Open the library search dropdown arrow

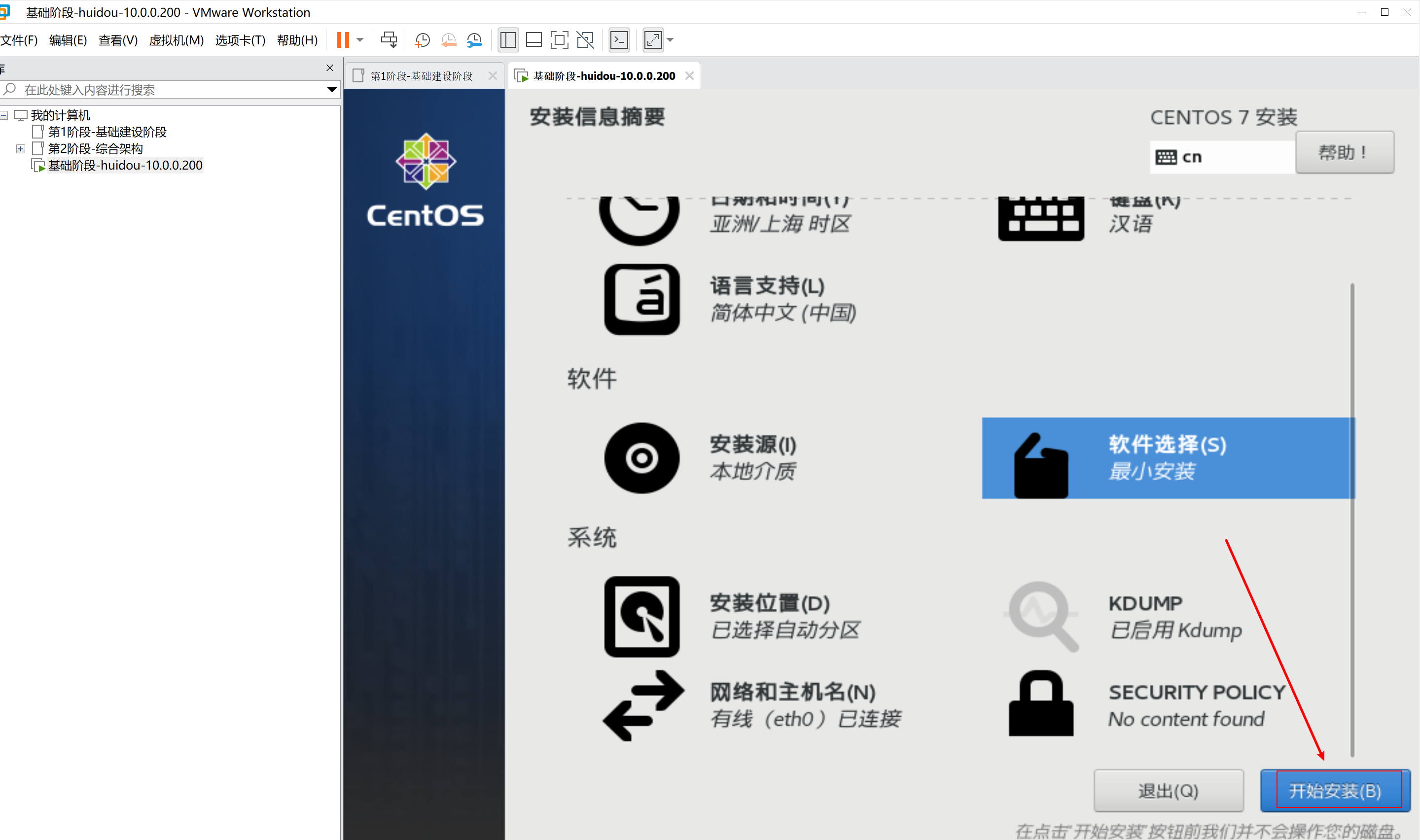point(332,89)
